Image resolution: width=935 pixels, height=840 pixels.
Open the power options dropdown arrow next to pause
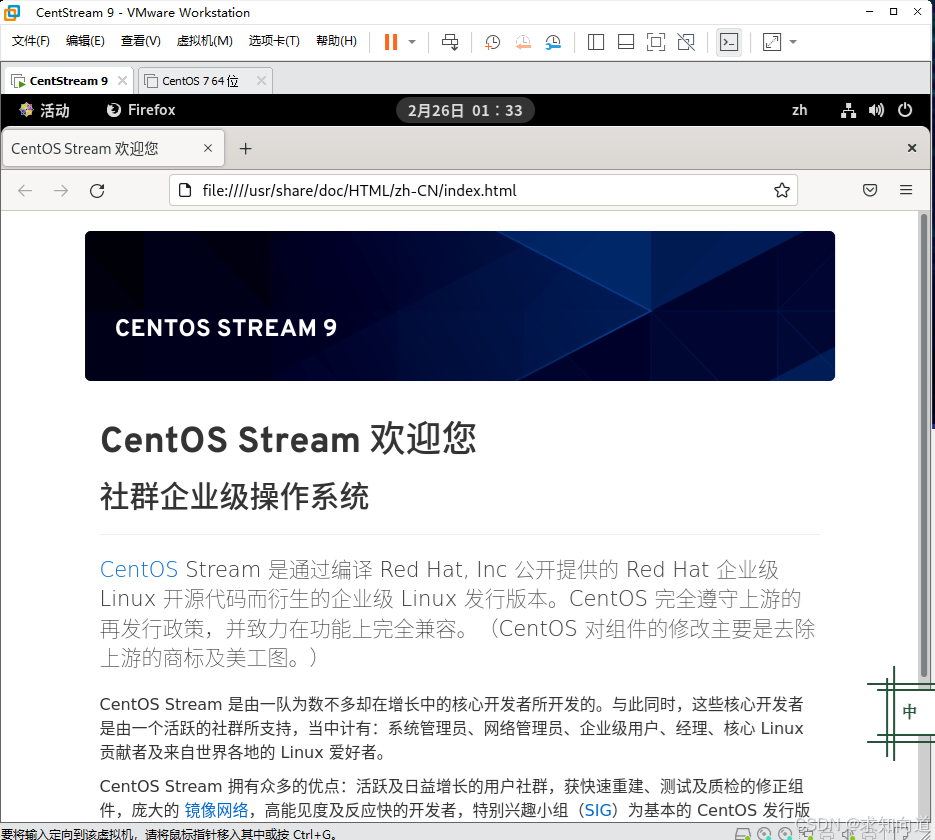click(x=412, y=42)
